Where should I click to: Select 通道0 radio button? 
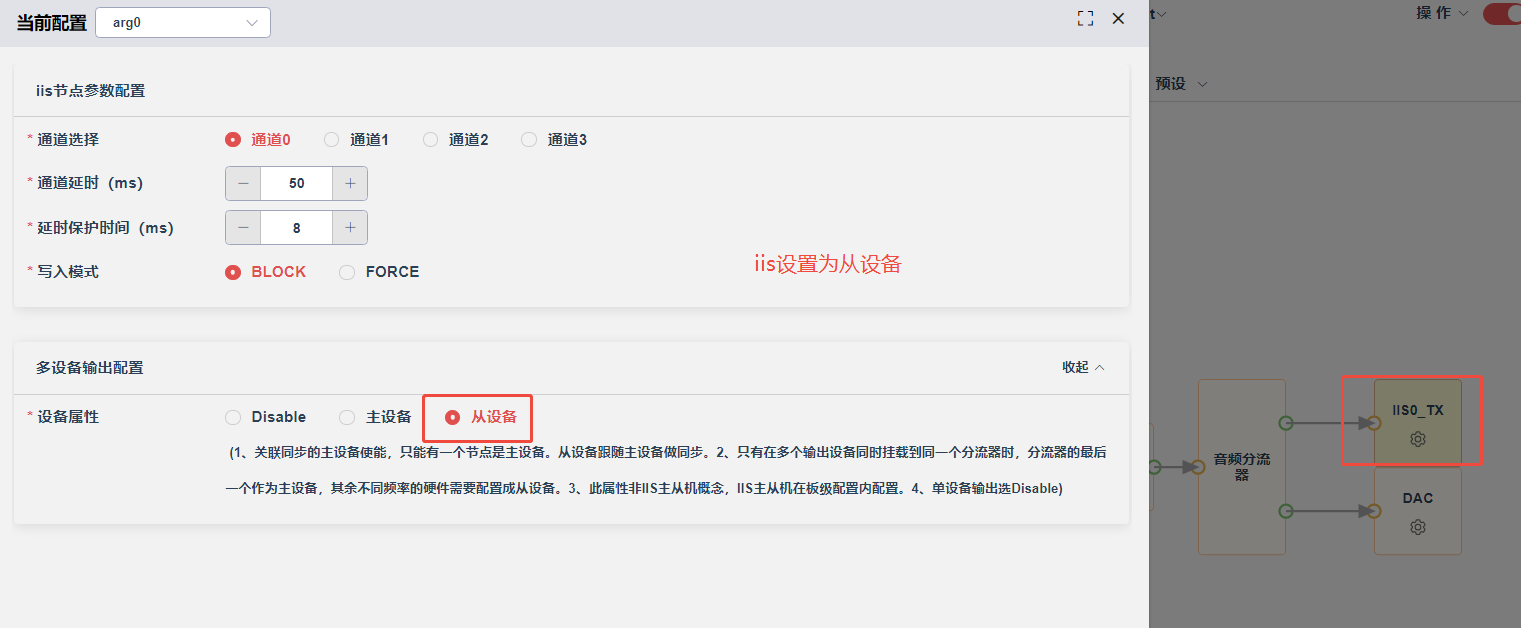pos(233,140)
